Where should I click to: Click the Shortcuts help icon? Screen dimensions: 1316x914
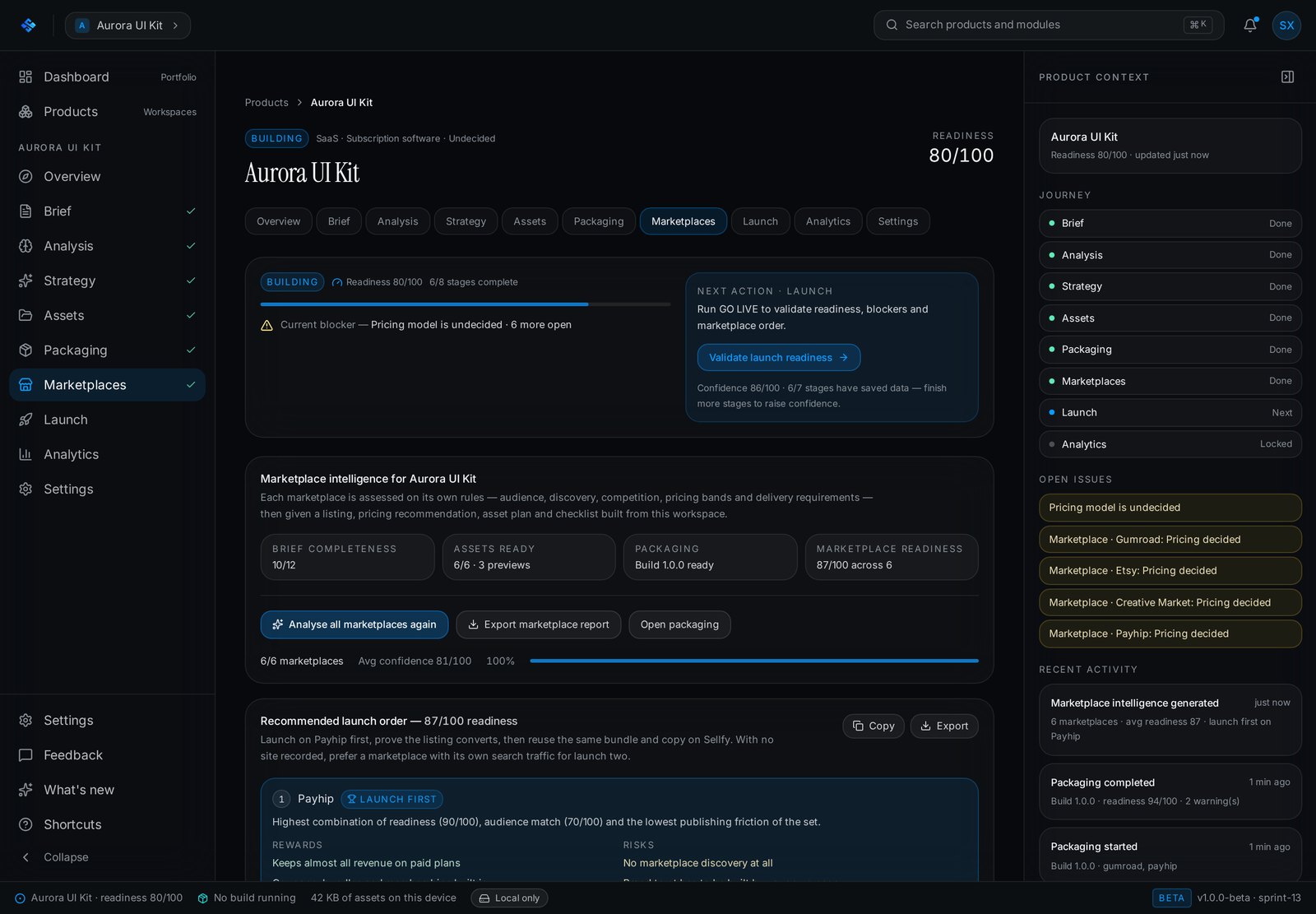point(25,824)
